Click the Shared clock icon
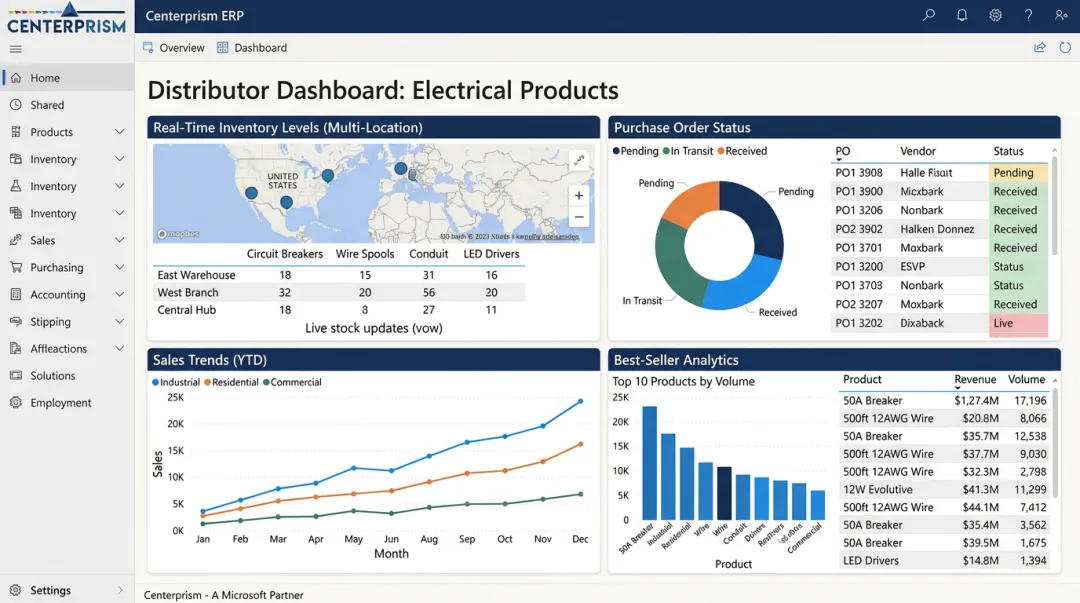This screenshot has height=603, width=1080. [x=16, y=105]
